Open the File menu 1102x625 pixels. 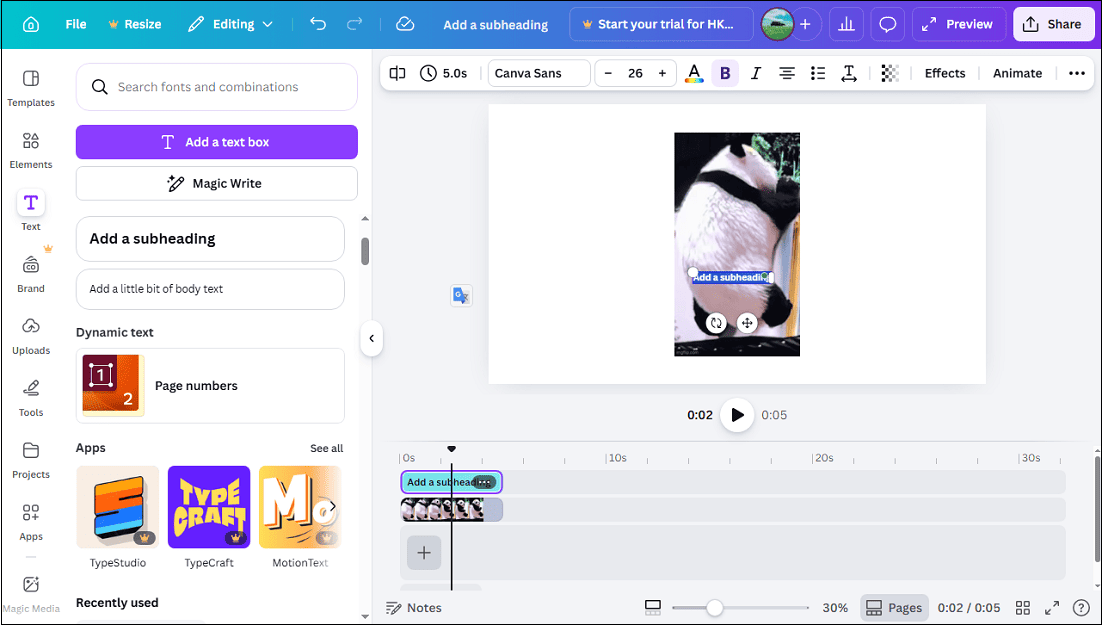click(x=75, y=23)
